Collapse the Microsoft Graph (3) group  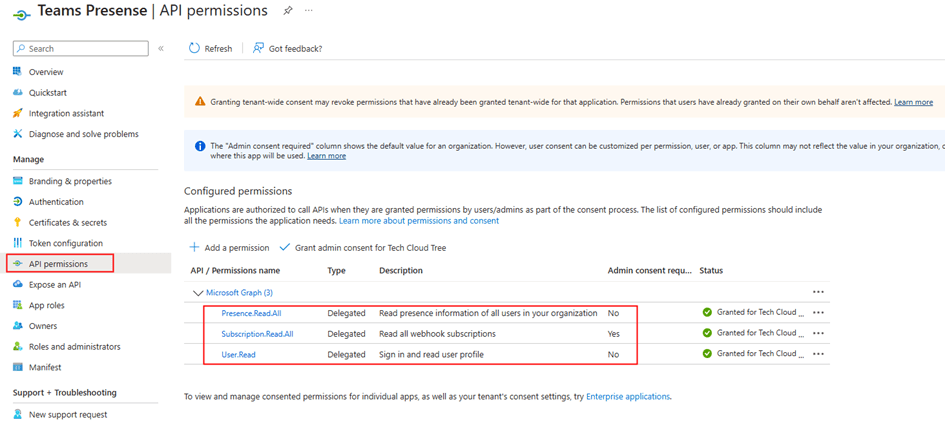[x=196, y=292]
